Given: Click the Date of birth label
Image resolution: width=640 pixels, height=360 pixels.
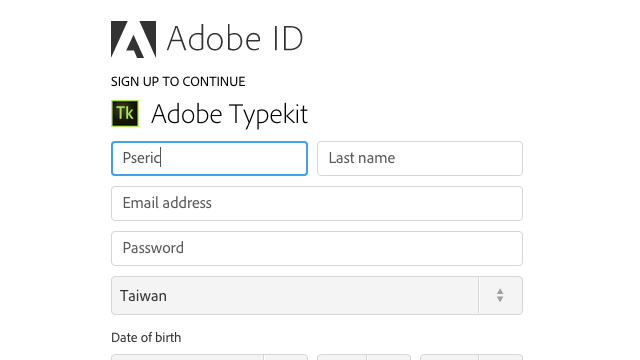Looking at the screenshot, I should pyautogui.click(x=146, y=338).
